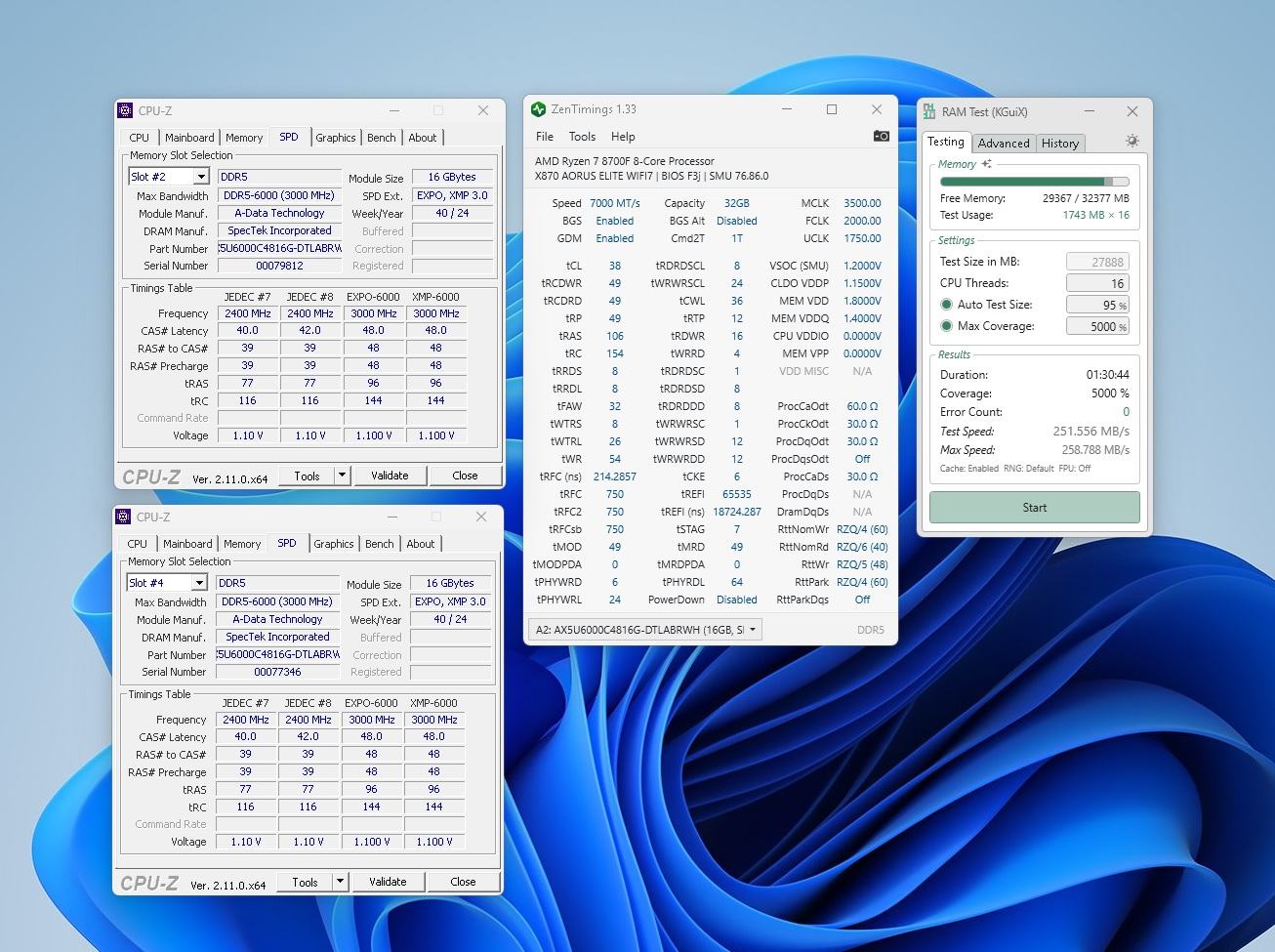Open Graphics tab in upper CPU-Z
The width and height of the screenshot is (1275, 952).
336,138
